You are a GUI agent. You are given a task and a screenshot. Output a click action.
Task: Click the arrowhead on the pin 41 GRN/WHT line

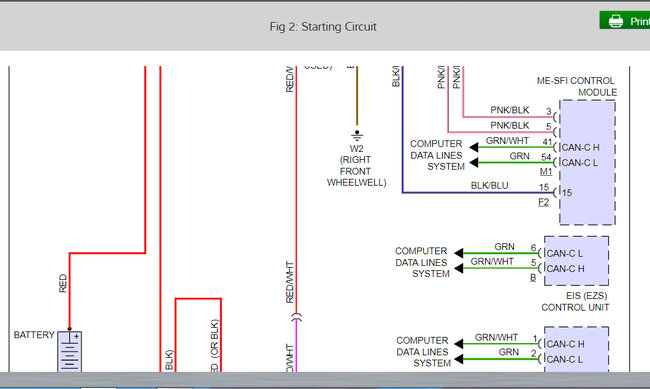point(474,147)
